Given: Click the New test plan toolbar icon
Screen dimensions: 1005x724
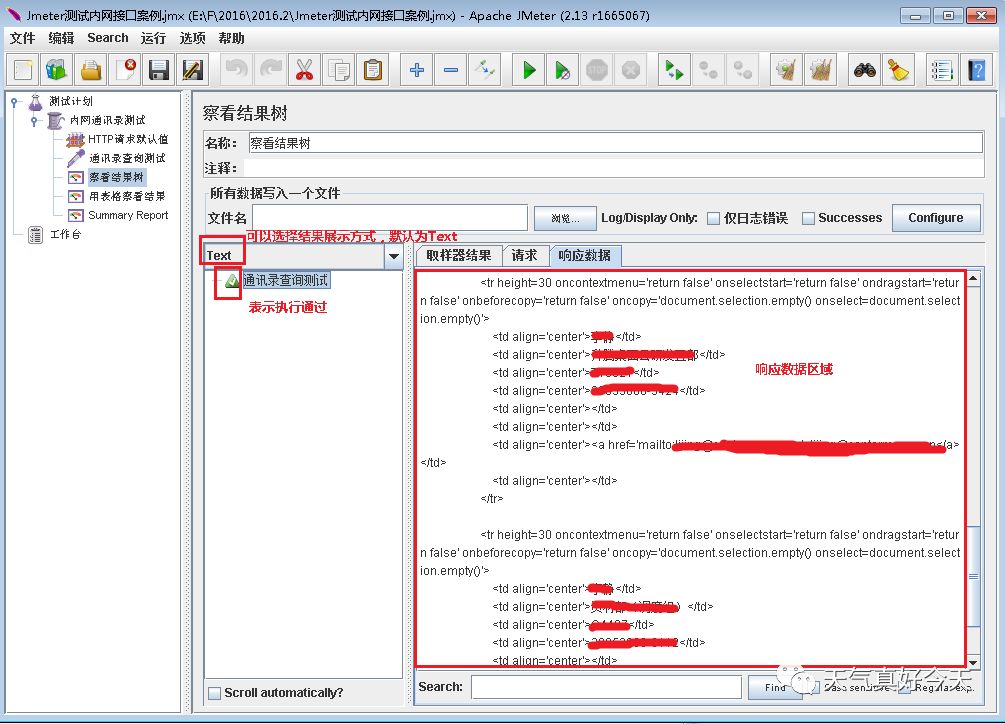Looking at the screenshot, I should (x=22, y=70).
